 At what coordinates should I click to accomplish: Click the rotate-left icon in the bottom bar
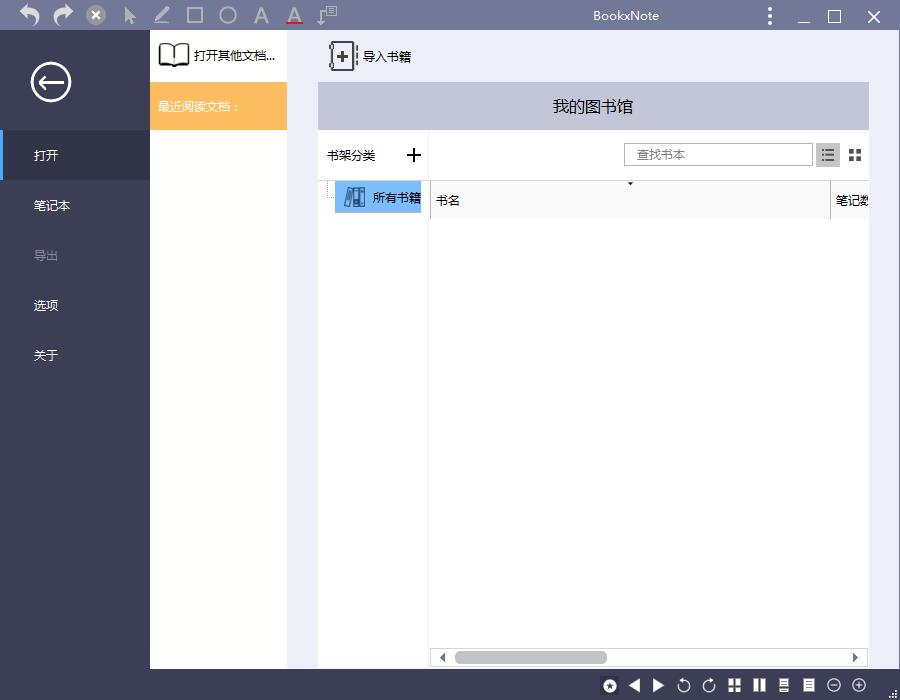coord(684,686)
